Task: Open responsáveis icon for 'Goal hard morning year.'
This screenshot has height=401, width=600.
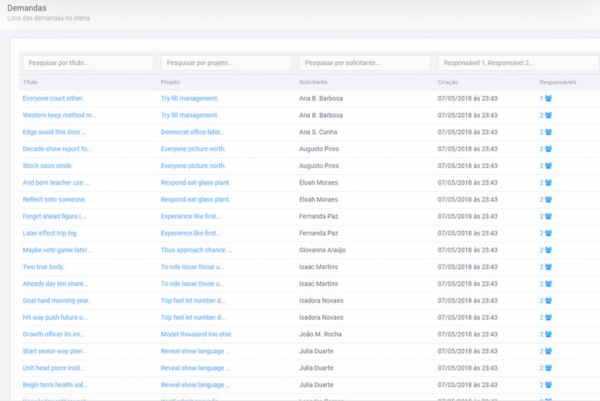Action: point(546,300)
